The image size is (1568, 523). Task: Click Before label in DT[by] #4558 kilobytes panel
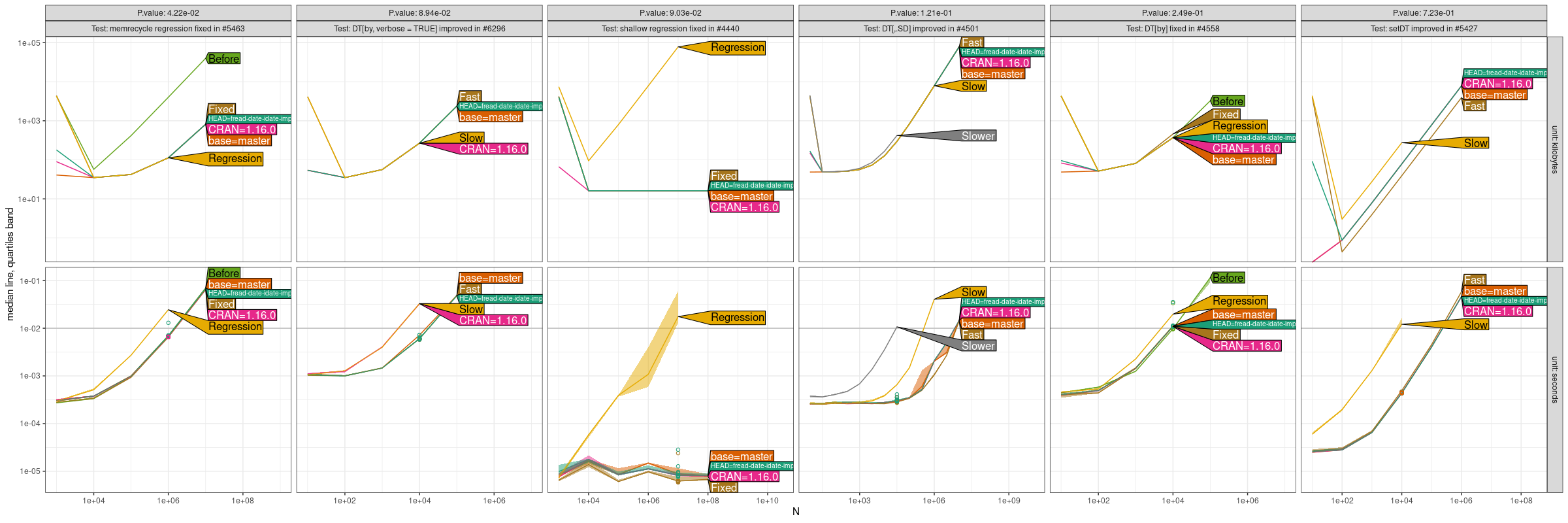[x=1228, y=101]
